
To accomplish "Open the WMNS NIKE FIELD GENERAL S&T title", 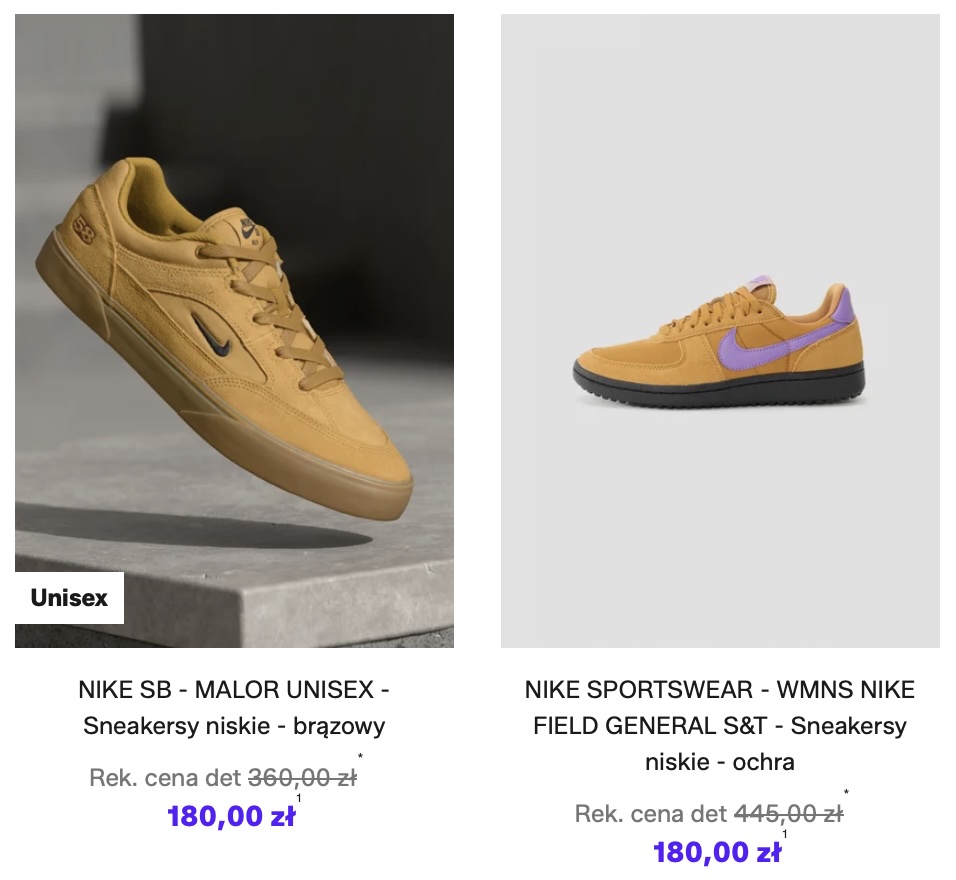I will coord(720,708).
